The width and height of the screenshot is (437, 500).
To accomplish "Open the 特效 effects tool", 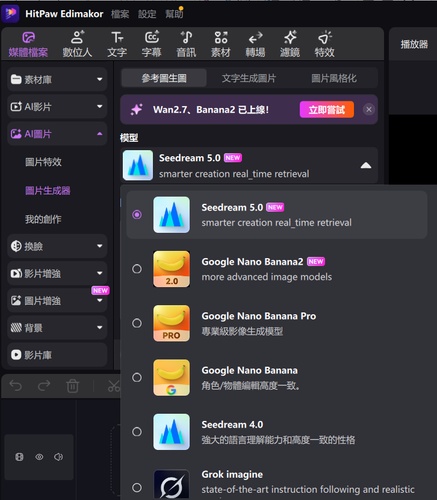I will tap(325, 44).
